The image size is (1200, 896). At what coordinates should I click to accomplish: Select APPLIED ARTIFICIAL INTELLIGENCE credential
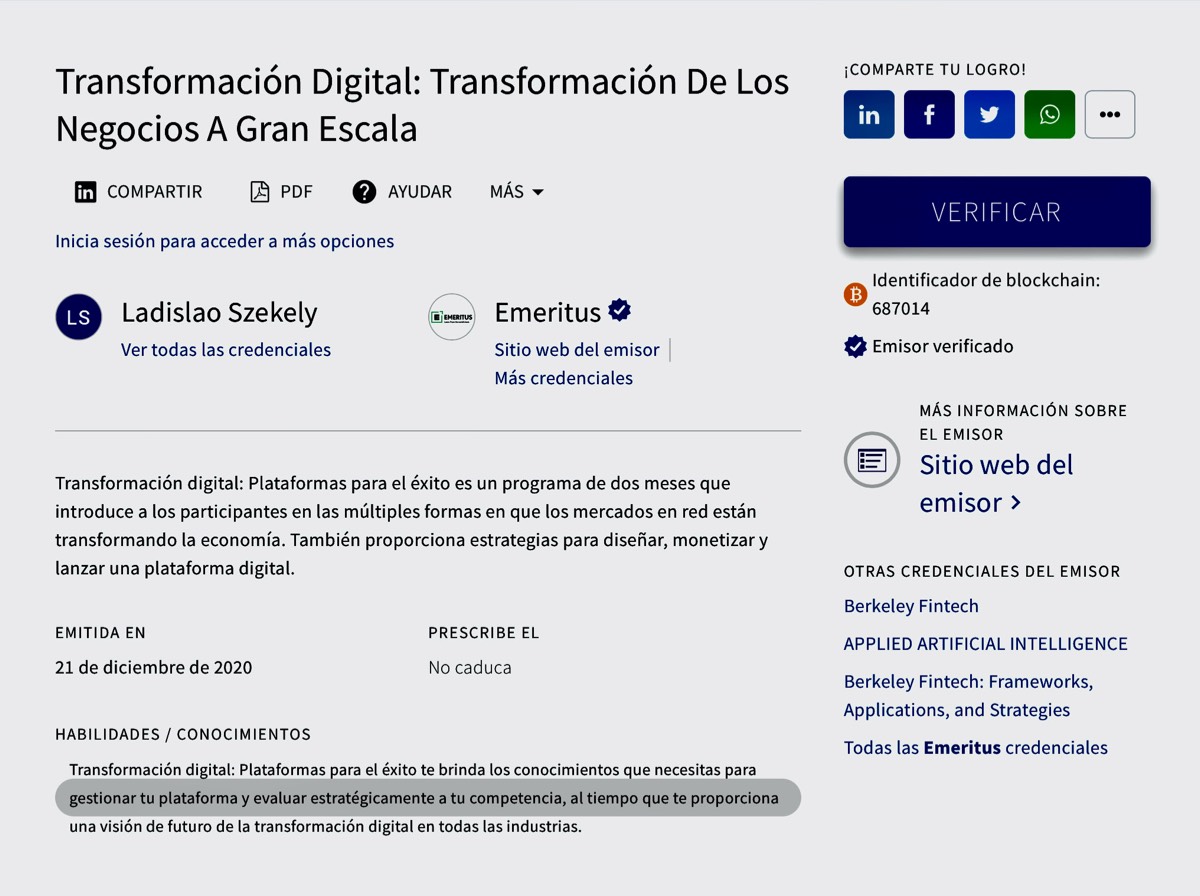click(985, 644)
